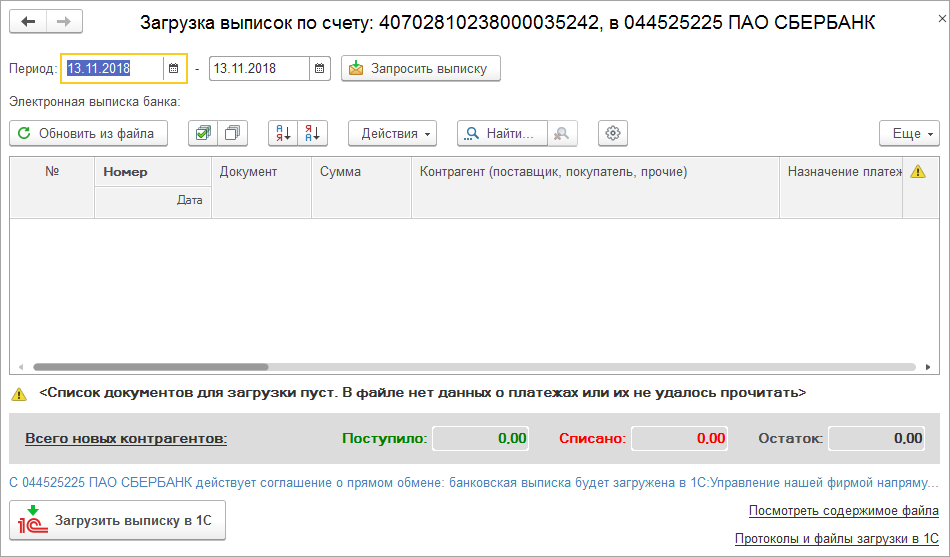The width and height of the screenshot is (950, 557).
Task: Open Протоколы и файлы загрузки link
Action: (x=836, y=539)
